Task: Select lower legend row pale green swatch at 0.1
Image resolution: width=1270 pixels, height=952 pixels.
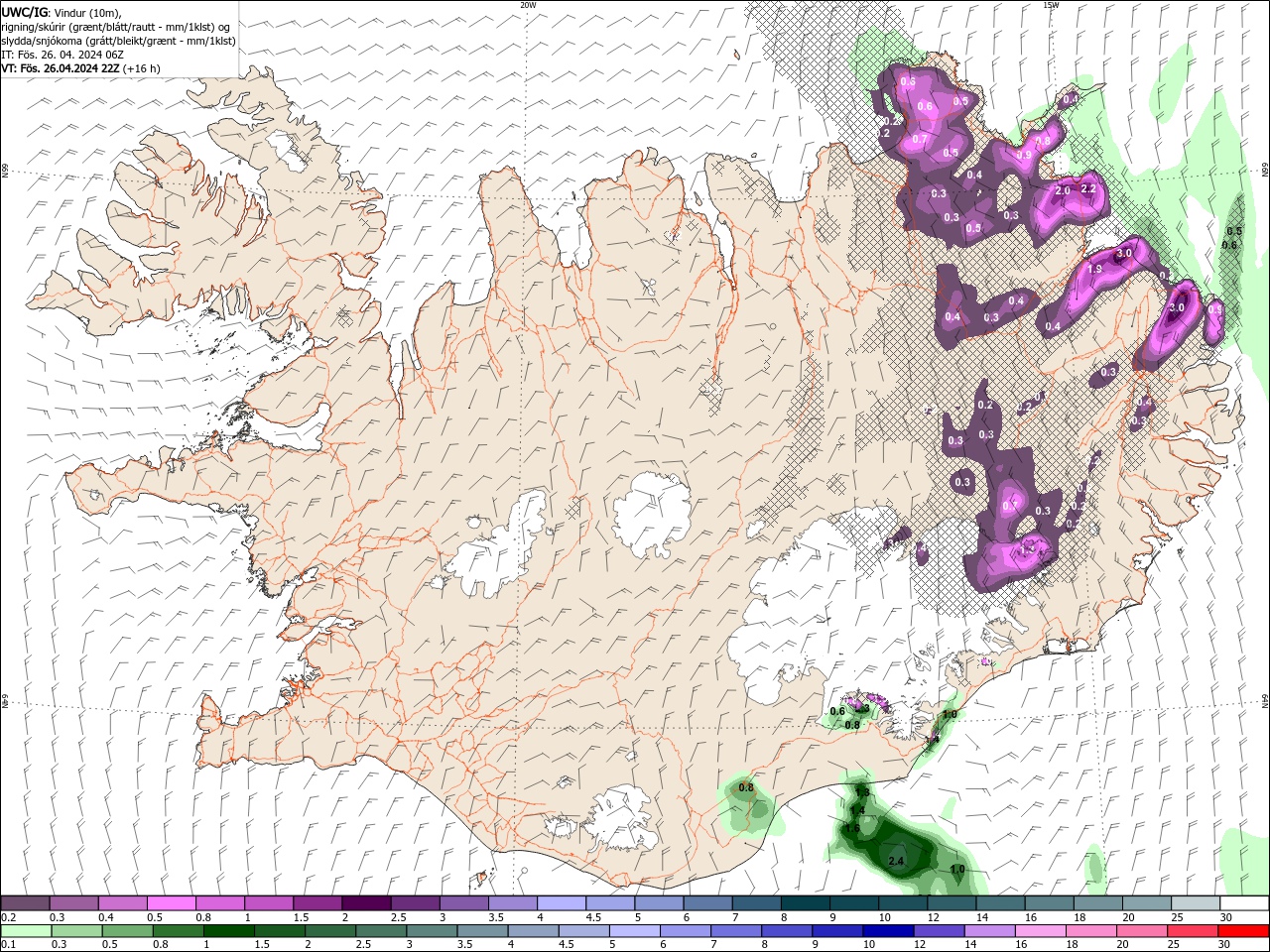Action: [26, 931]
